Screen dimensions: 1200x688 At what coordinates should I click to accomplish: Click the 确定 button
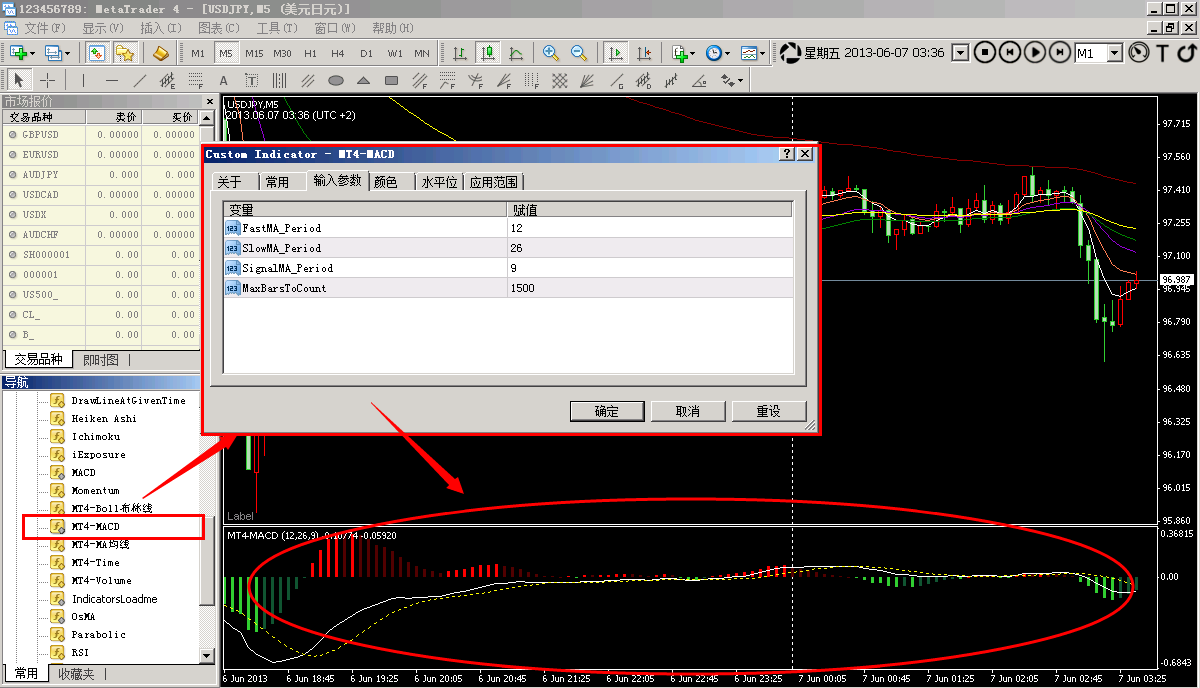click(x=606, y=411)
